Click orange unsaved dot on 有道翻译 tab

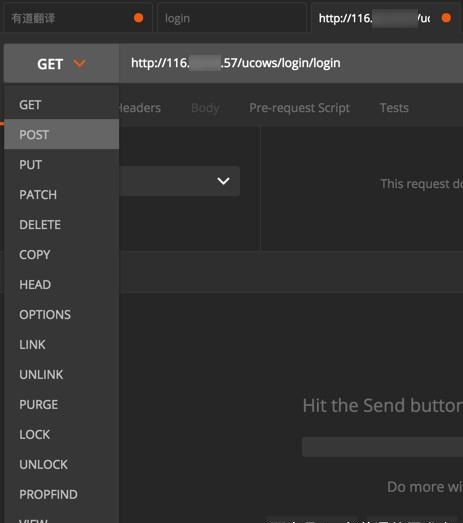tap(138, 18)
